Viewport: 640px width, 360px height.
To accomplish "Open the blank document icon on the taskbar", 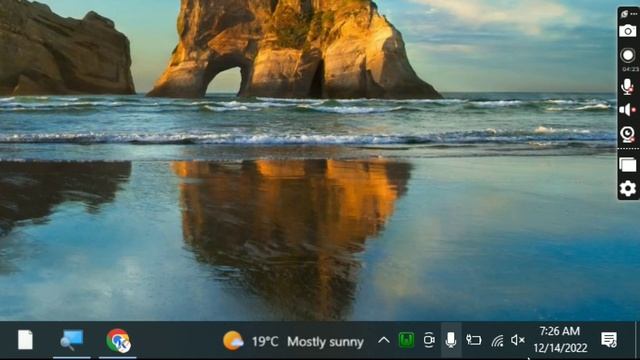I will coord(25,340).
